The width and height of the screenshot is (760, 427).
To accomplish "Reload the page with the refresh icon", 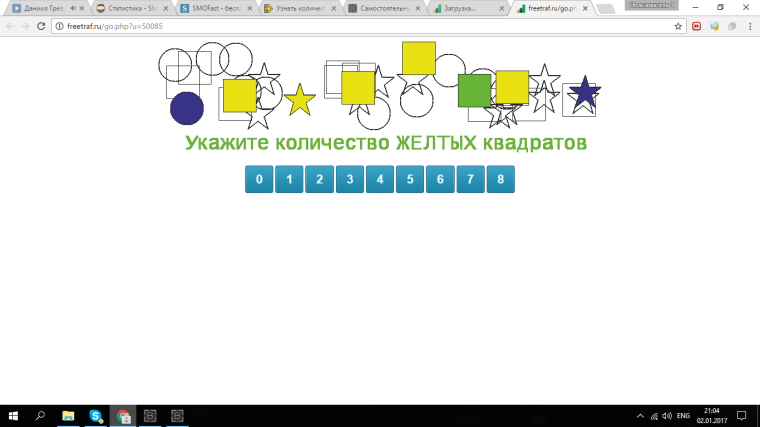I will pyautogui.click(x=41, y=26).
